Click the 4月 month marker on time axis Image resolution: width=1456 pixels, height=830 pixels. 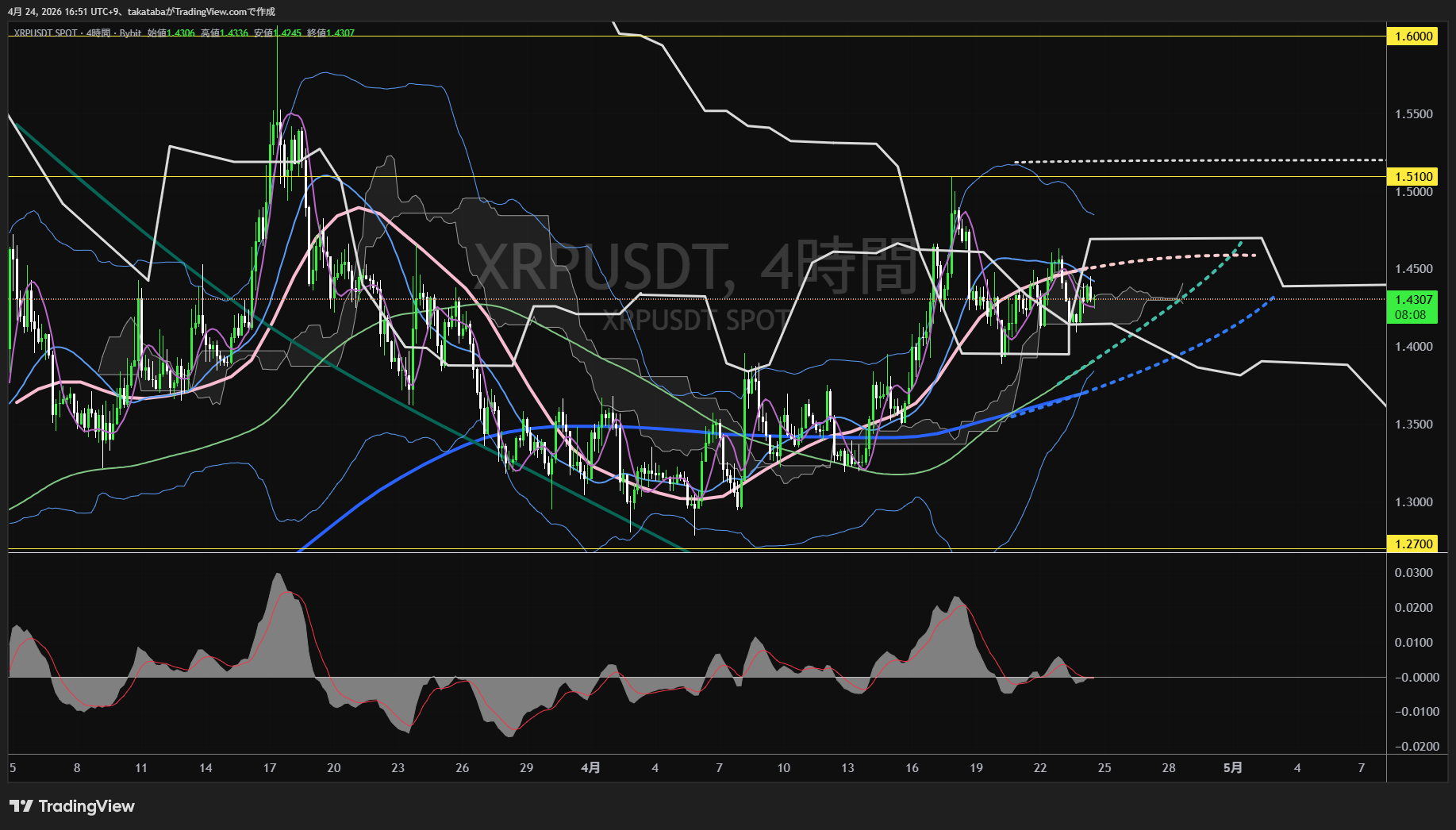(x=590, y=768)
